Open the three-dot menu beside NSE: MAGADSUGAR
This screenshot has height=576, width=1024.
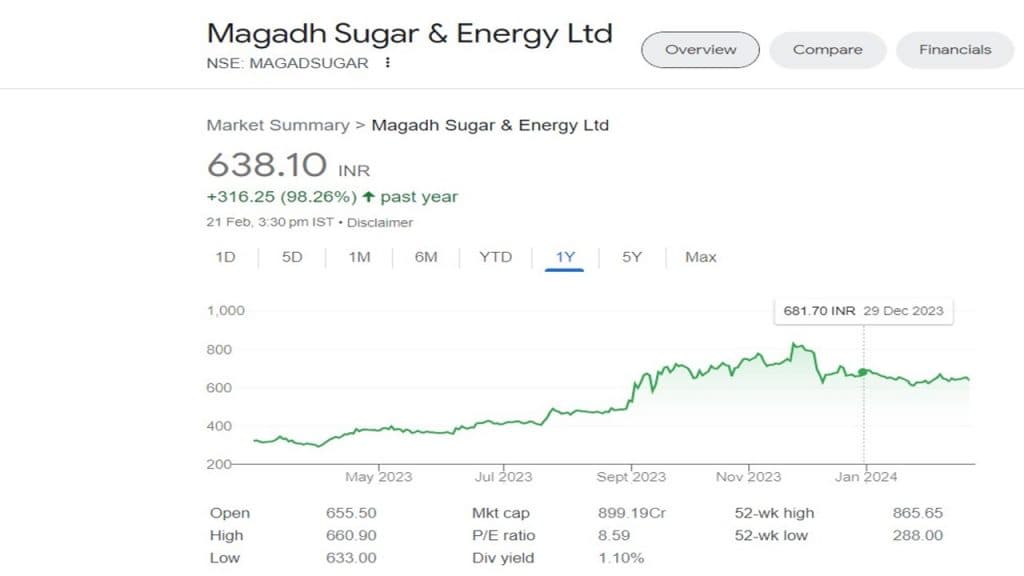point(387,63)
